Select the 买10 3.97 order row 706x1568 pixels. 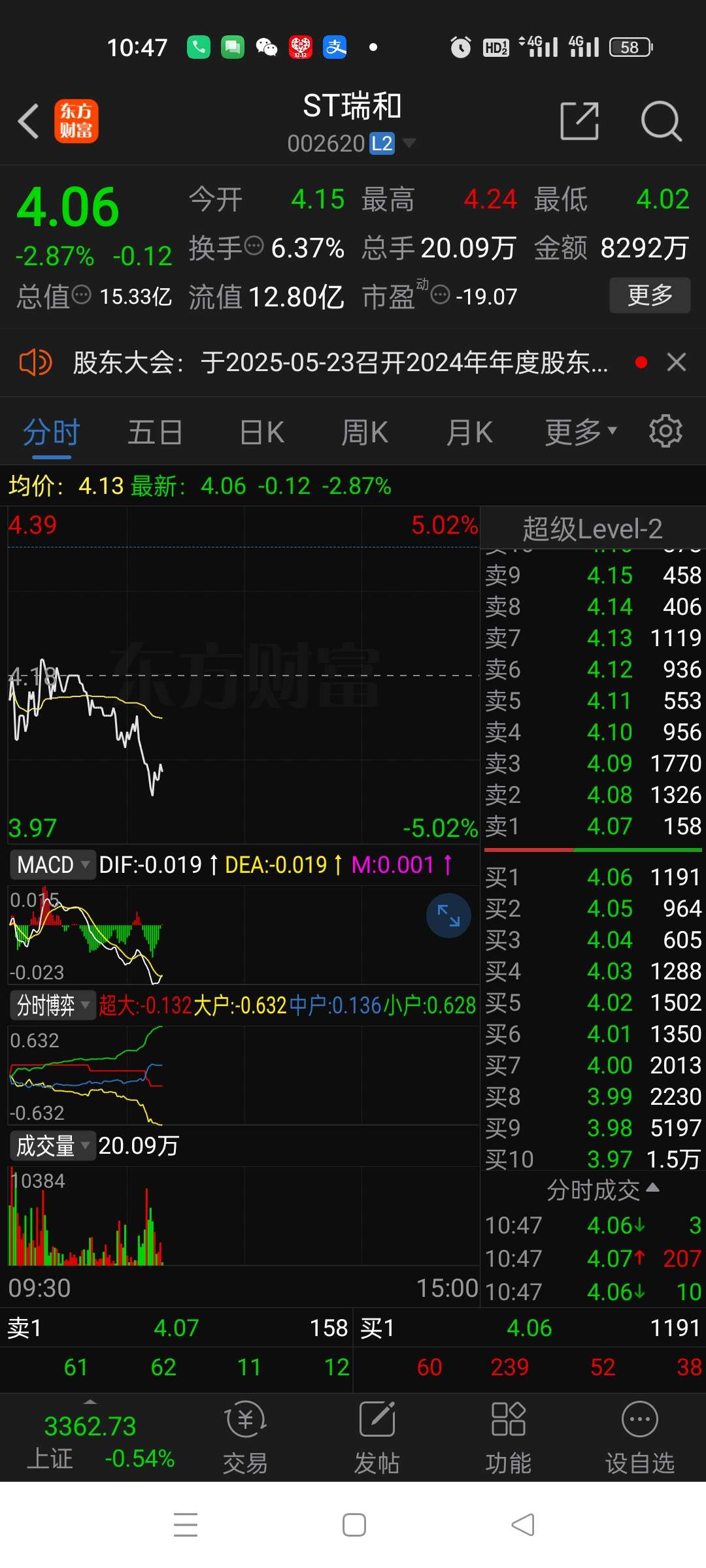(593, 1159)
